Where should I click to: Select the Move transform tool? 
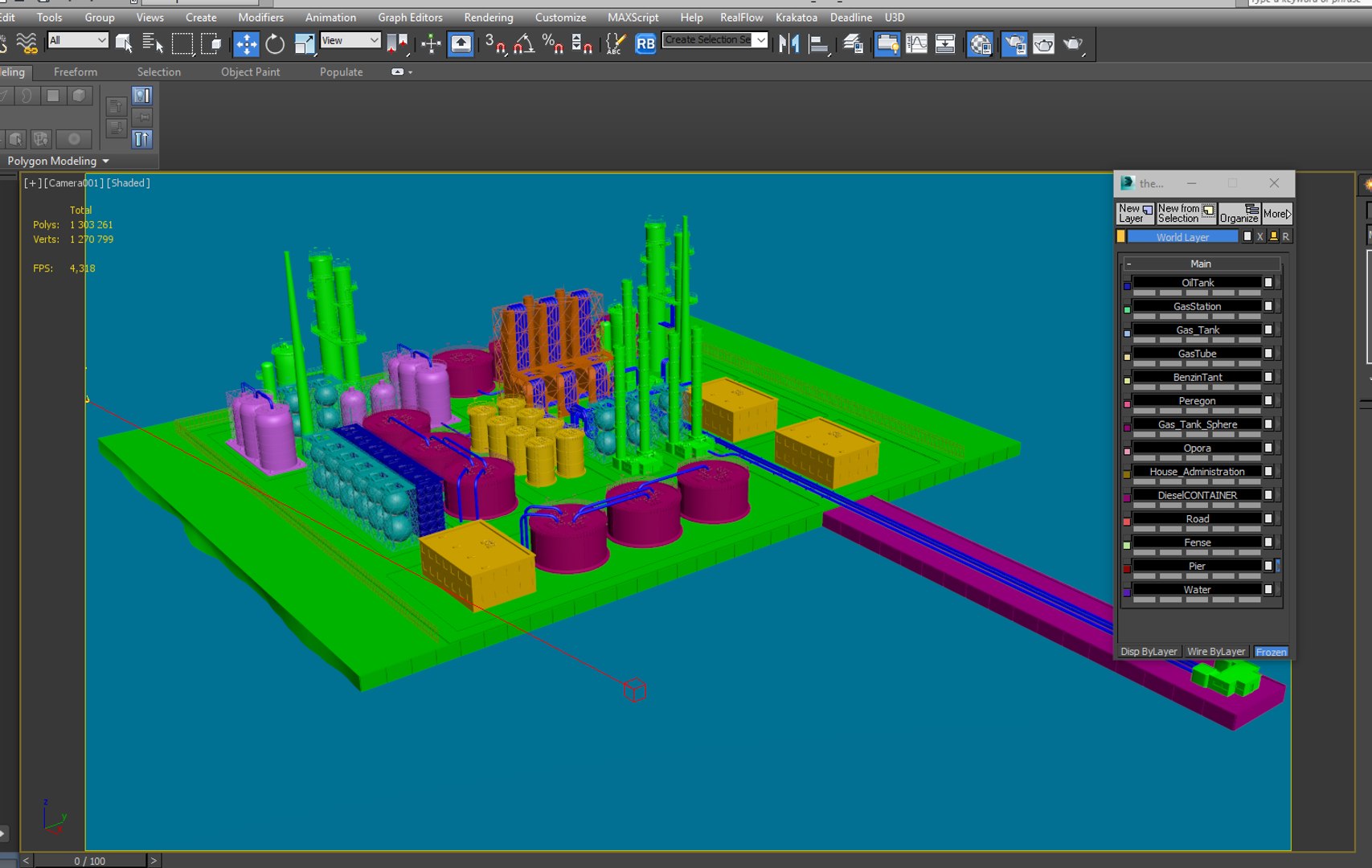tap(246, 43)
